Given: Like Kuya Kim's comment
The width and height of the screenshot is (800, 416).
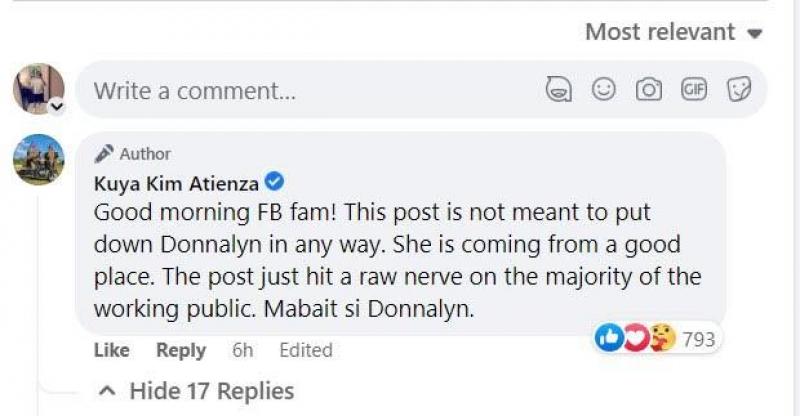Looking at the screenshot, I should pos(112,350).
